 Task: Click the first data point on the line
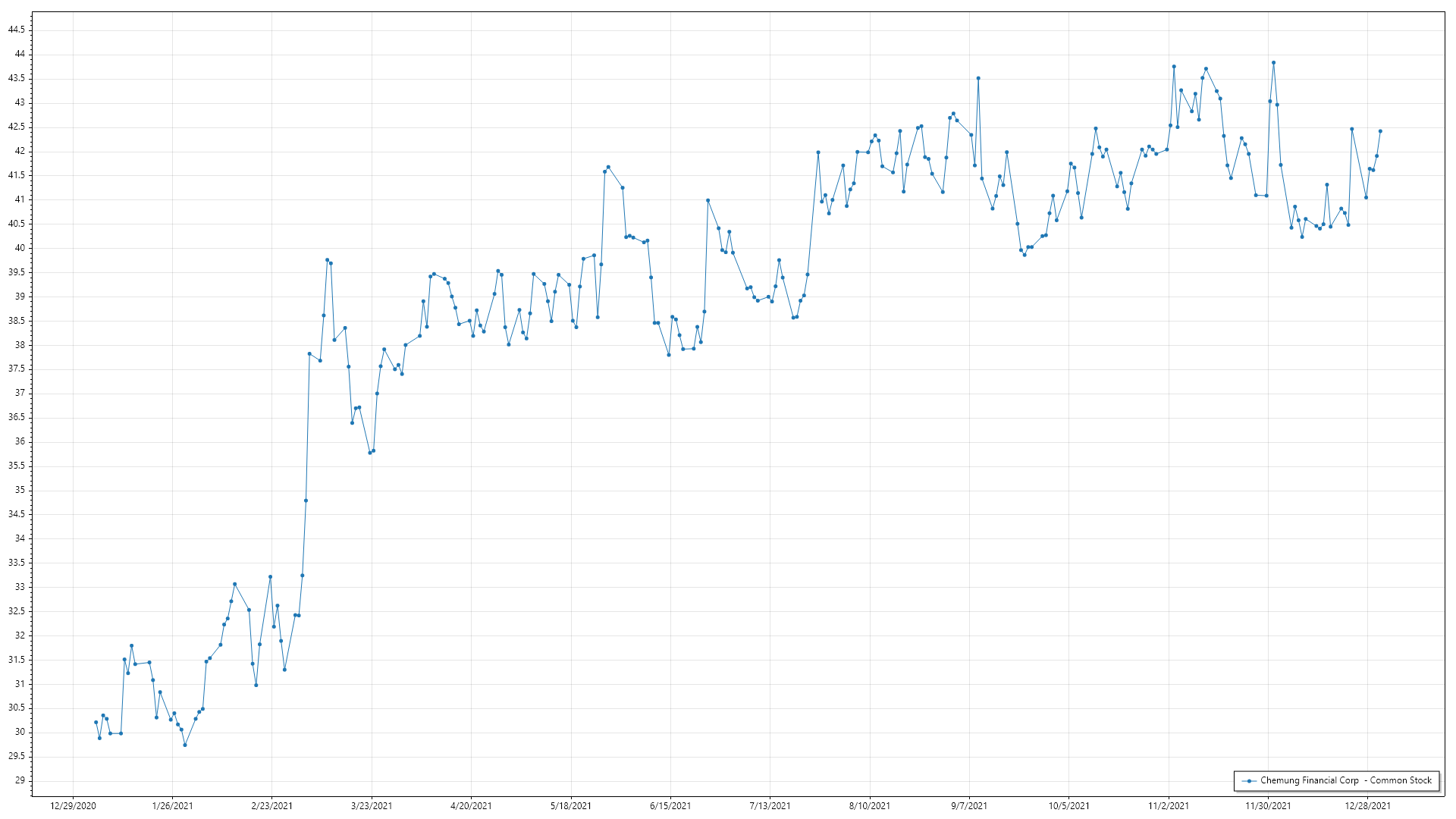click(96, 722)
